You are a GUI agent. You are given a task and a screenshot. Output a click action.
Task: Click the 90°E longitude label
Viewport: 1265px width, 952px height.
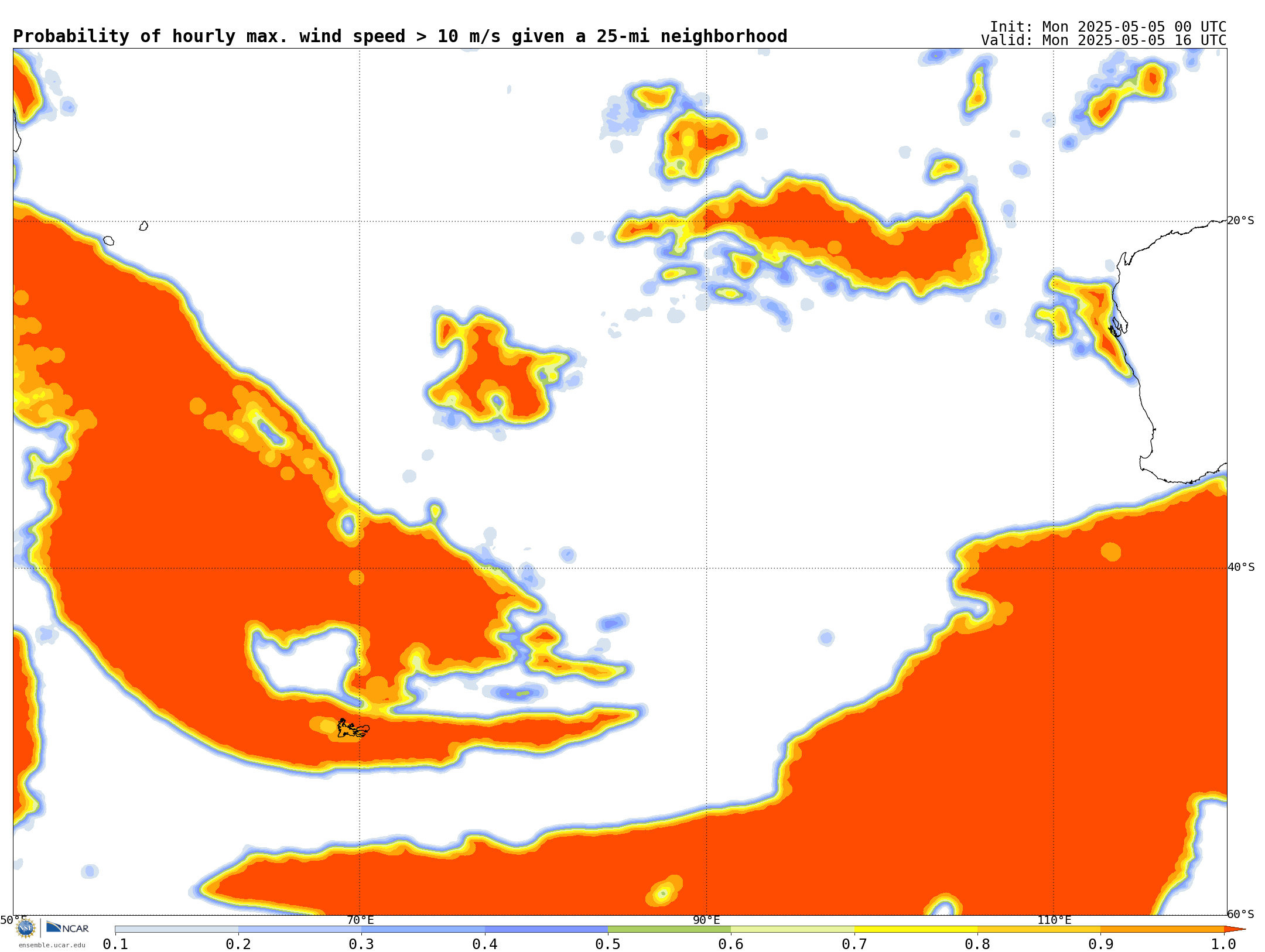pyautogui.click(x=707, y=920)
